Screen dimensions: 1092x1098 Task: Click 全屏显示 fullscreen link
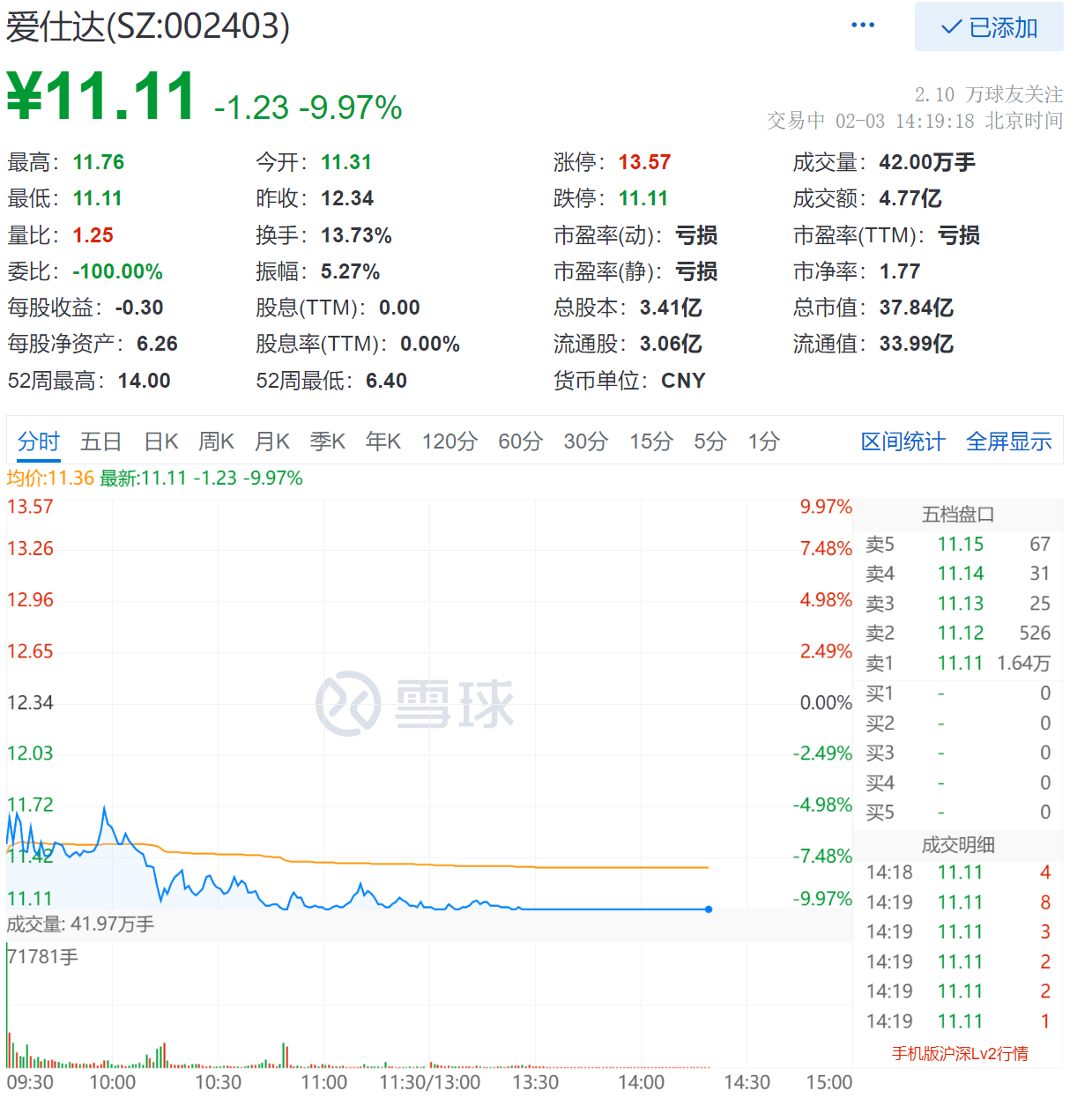[1009, 441]
